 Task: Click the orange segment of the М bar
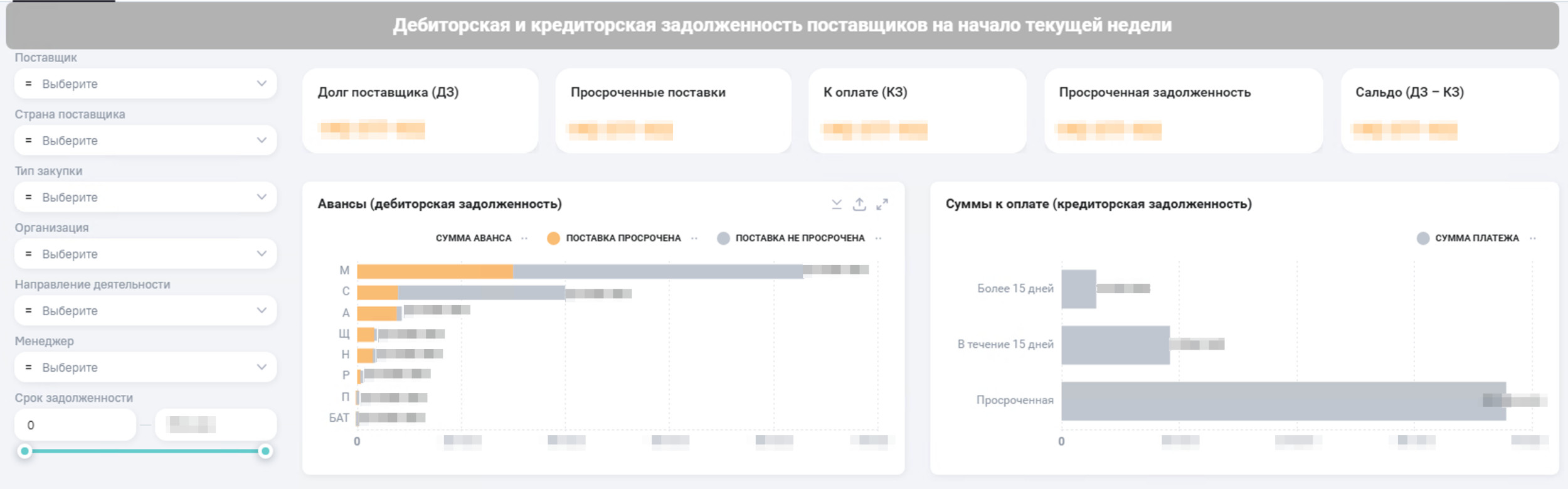[435, 271]
